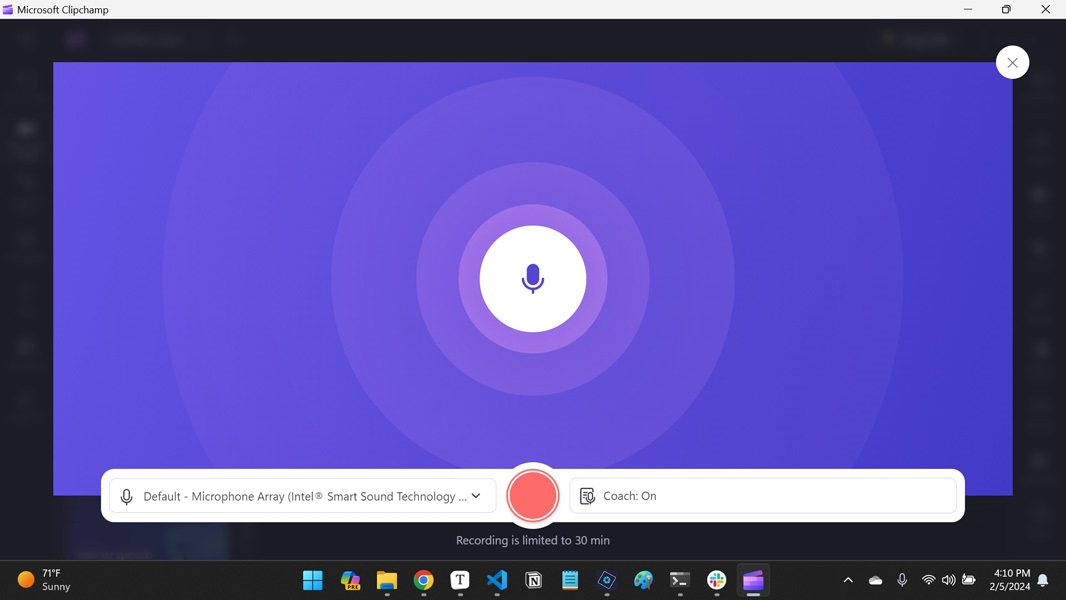This screenshot has height=600, width=1066.
Task: Expand hidden icons in the system tray
Action: [x=848, y=580]
